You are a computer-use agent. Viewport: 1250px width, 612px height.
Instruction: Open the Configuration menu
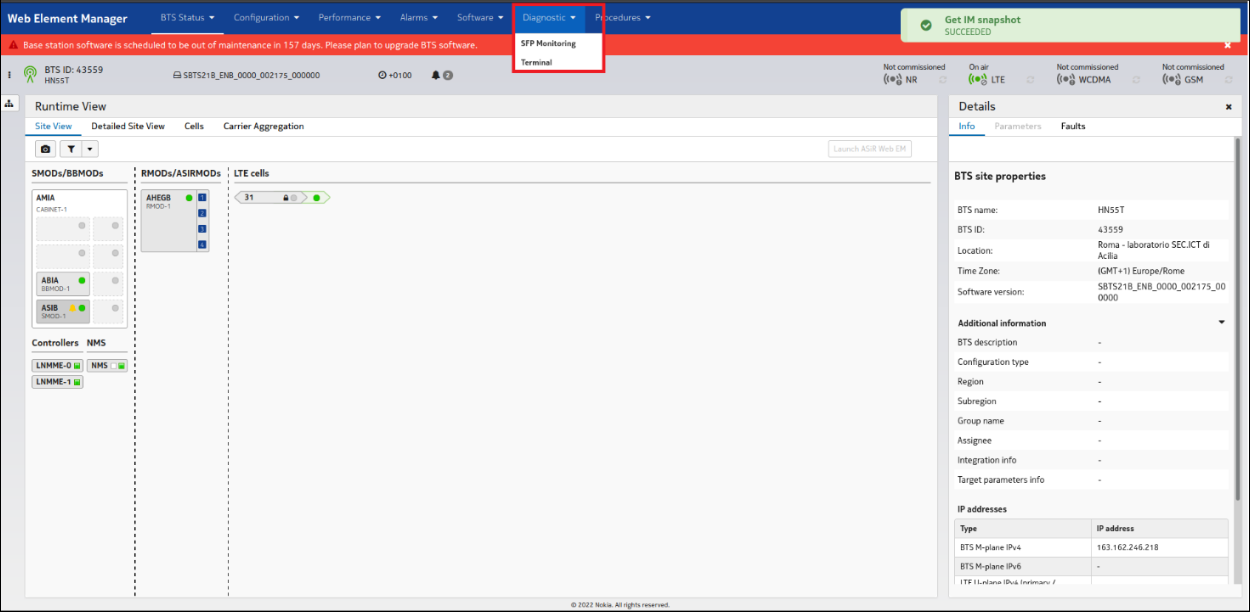point(265,17)
